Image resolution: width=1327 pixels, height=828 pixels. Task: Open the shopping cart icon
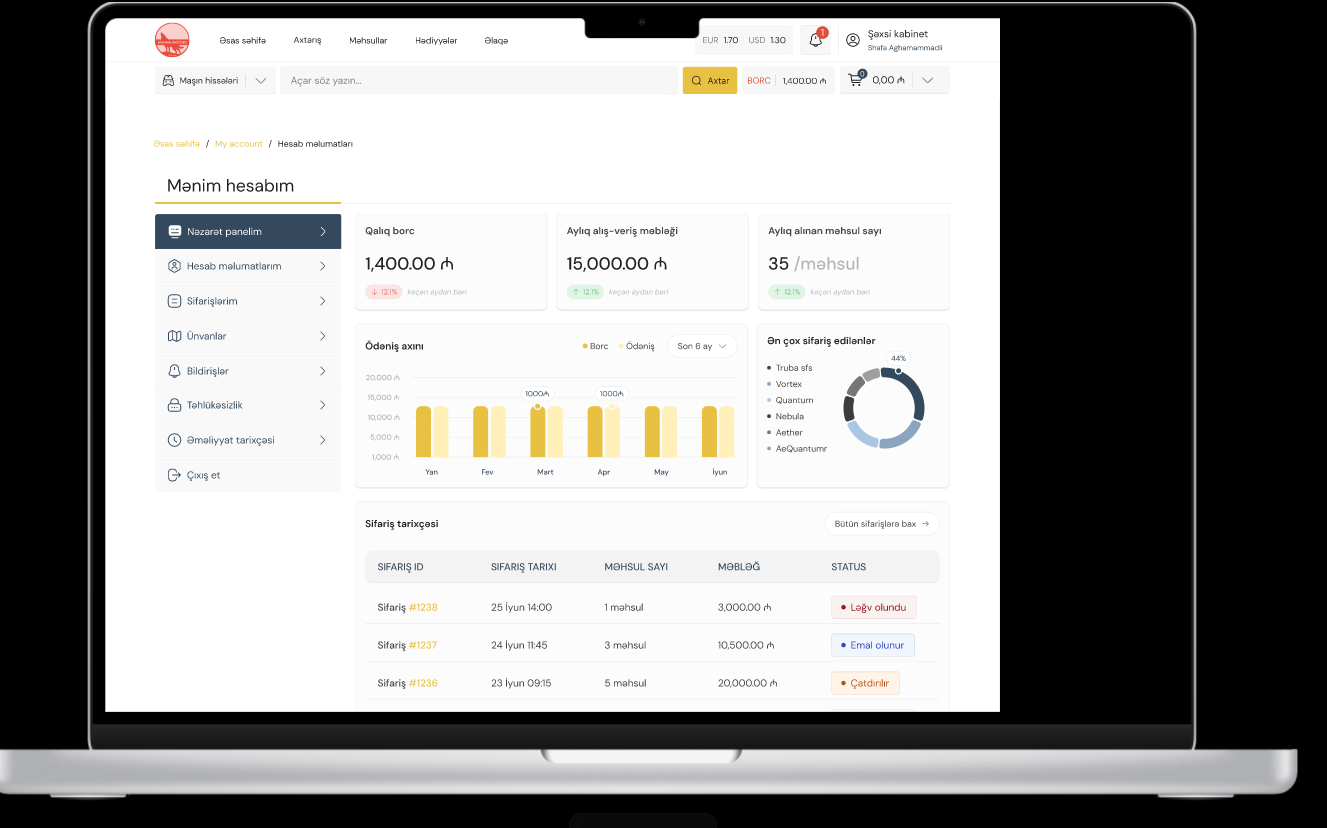click(x=855, y=80)
